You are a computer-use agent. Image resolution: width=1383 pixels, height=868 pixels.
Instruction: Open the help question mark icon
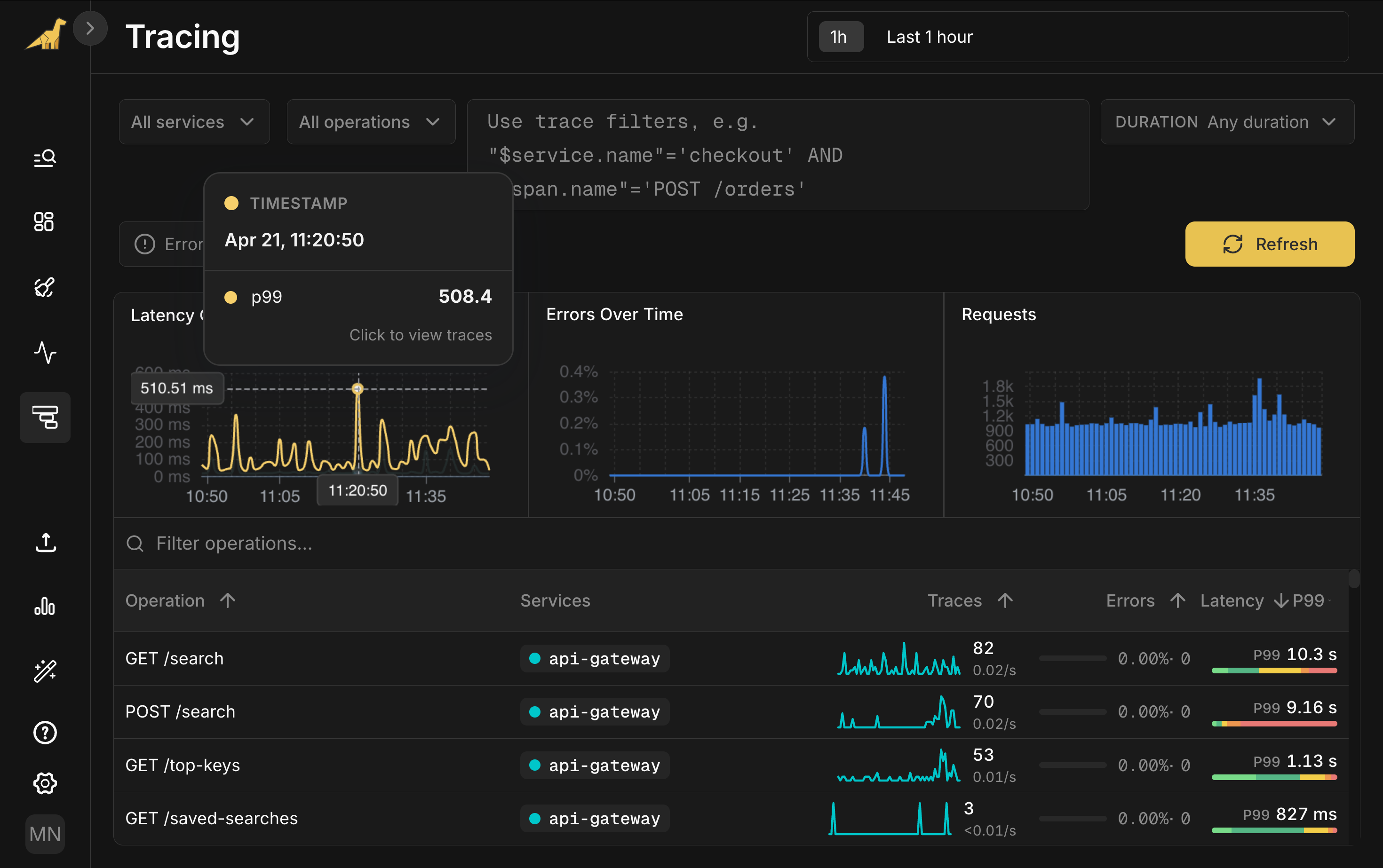(45, 733)
